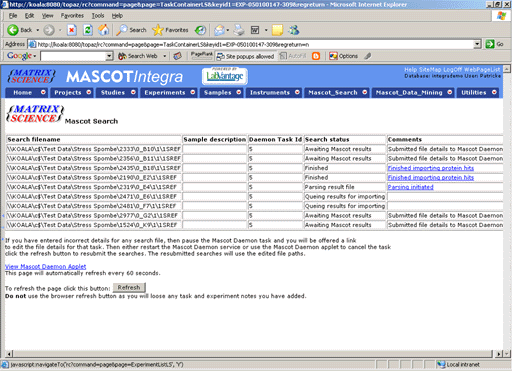Click the green Refresh toolbar icon
The width and height of the screenshot is (512, 371).
[x=88, y=30]
